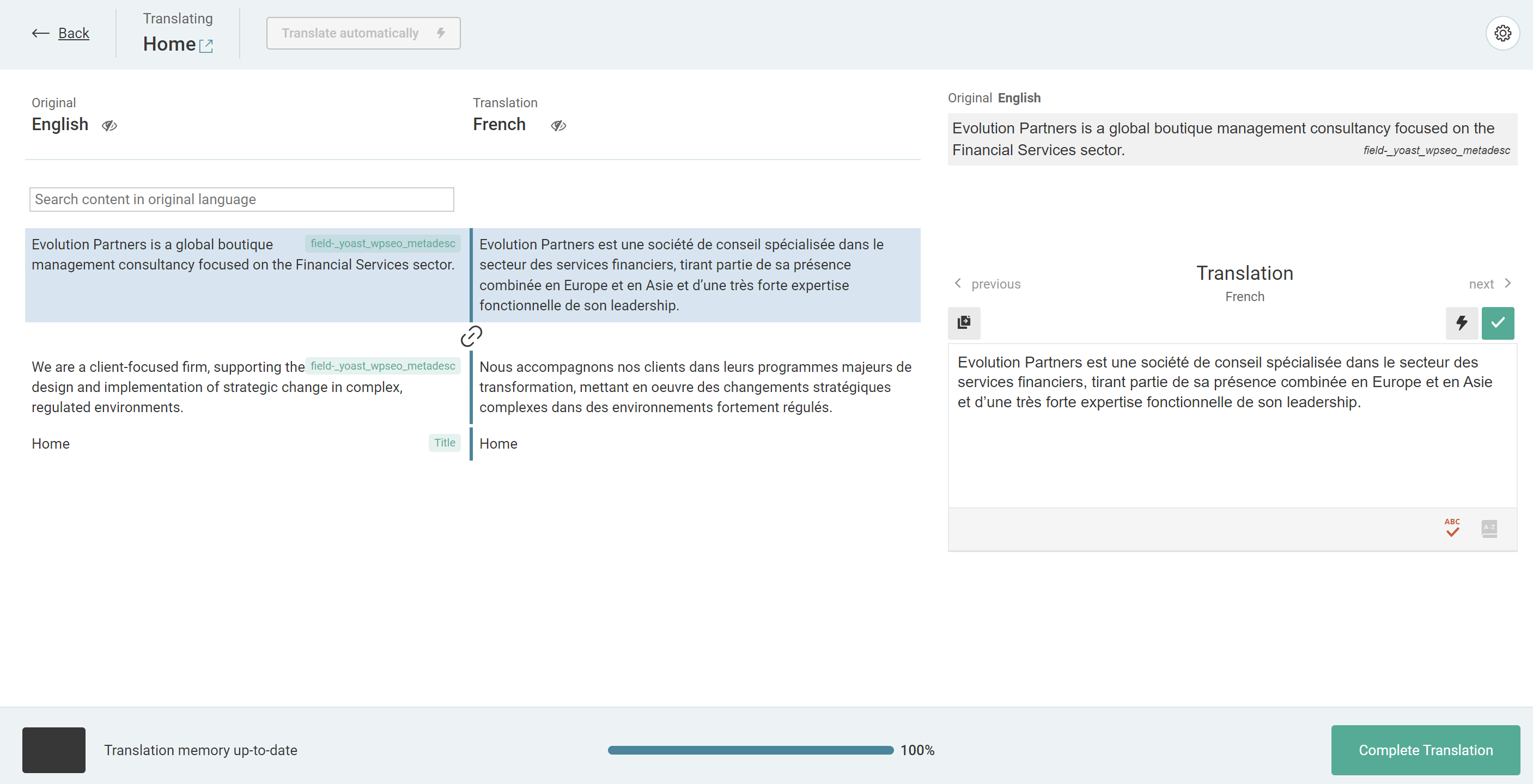Click inside the French translation text editor
This screenshot has width=1533, height=784.
tap(1232, 425)
